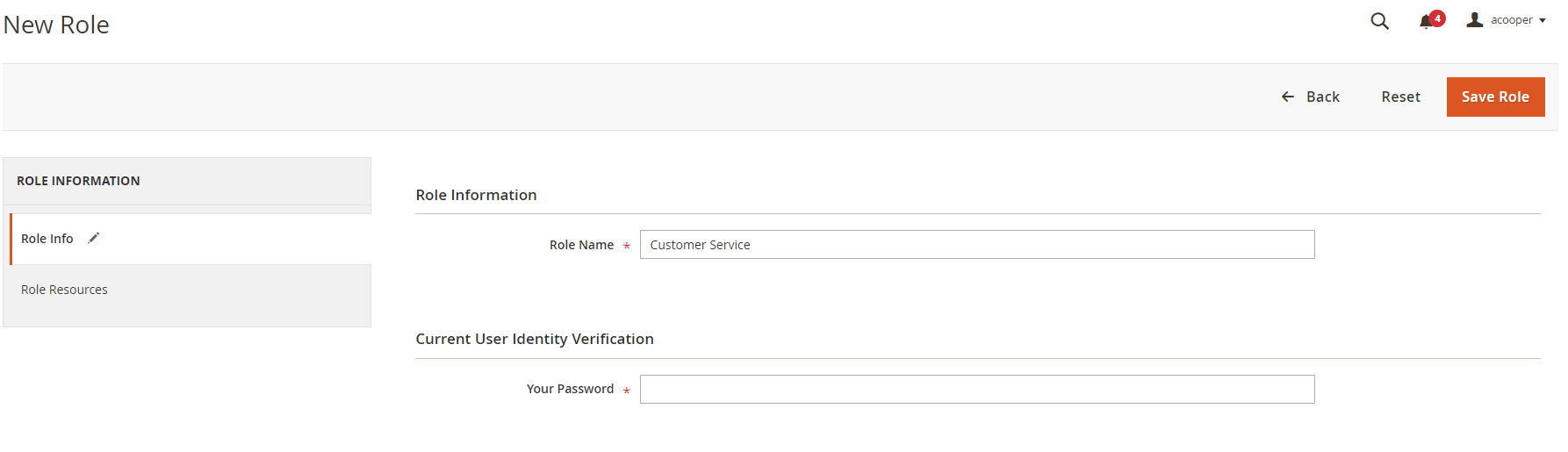Click the pencil edit icon beside Role Info
Viewport: 1568px width, 452px height.
(94, 238)
